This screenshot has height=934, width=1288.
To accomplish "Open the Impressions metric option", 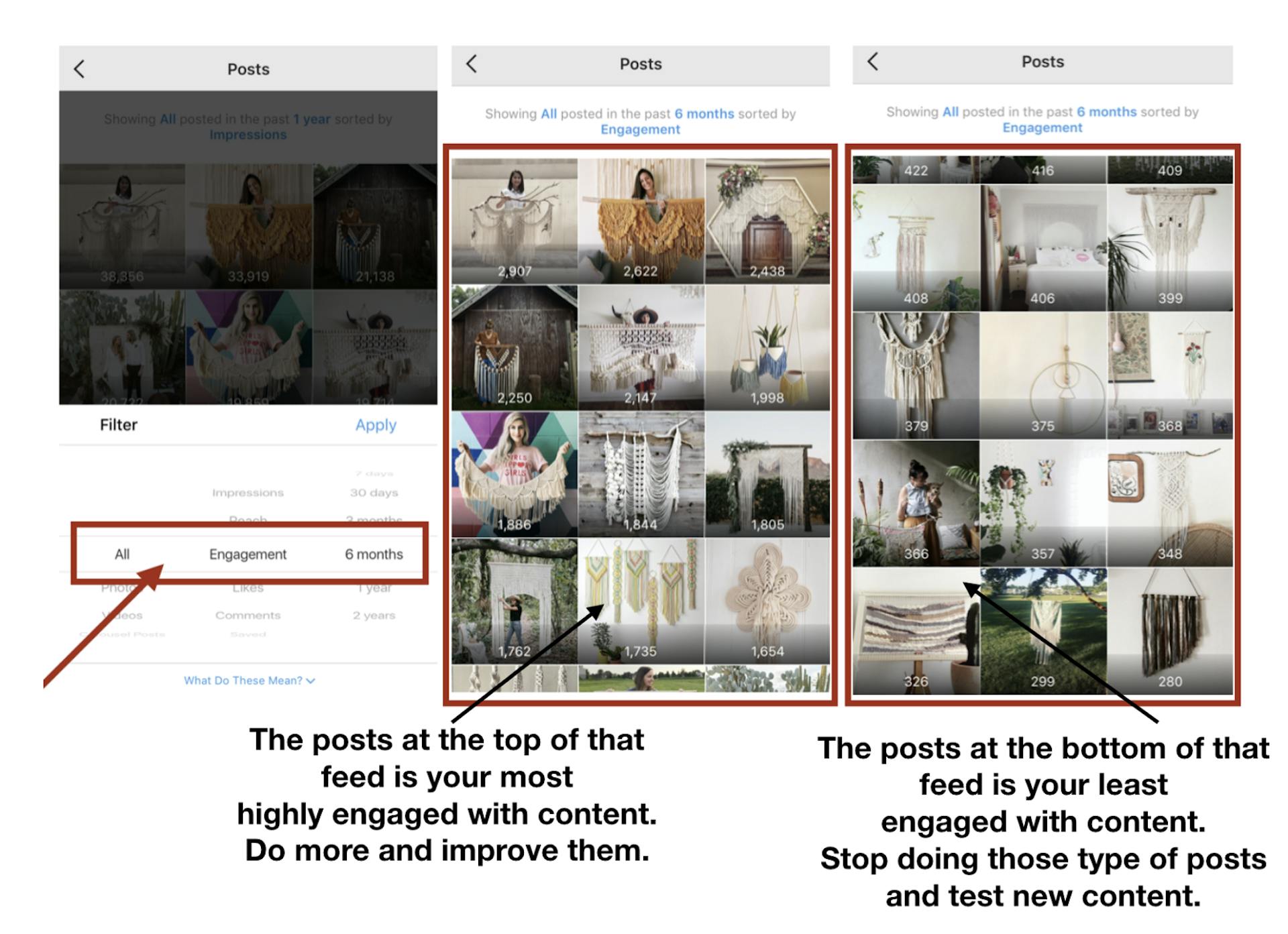I will pos(248,491).
